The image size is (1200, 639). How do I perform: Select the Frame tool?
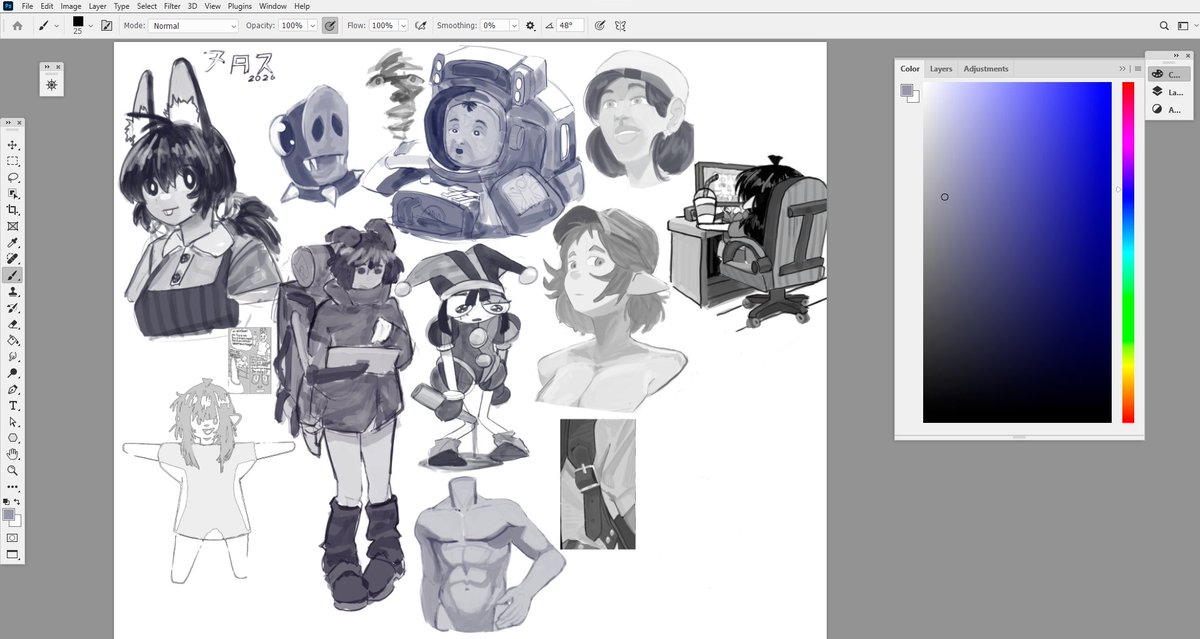click(13, 226)
